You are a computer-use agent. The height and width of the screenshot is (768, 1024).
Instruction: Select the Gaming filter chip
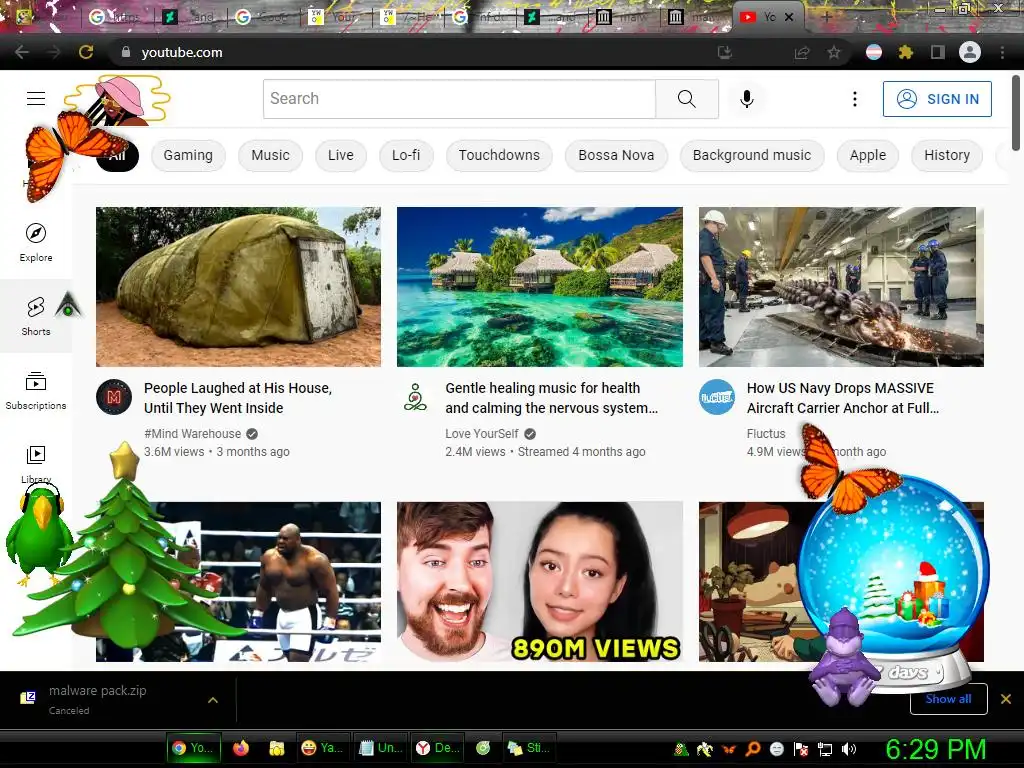[188, 155]
